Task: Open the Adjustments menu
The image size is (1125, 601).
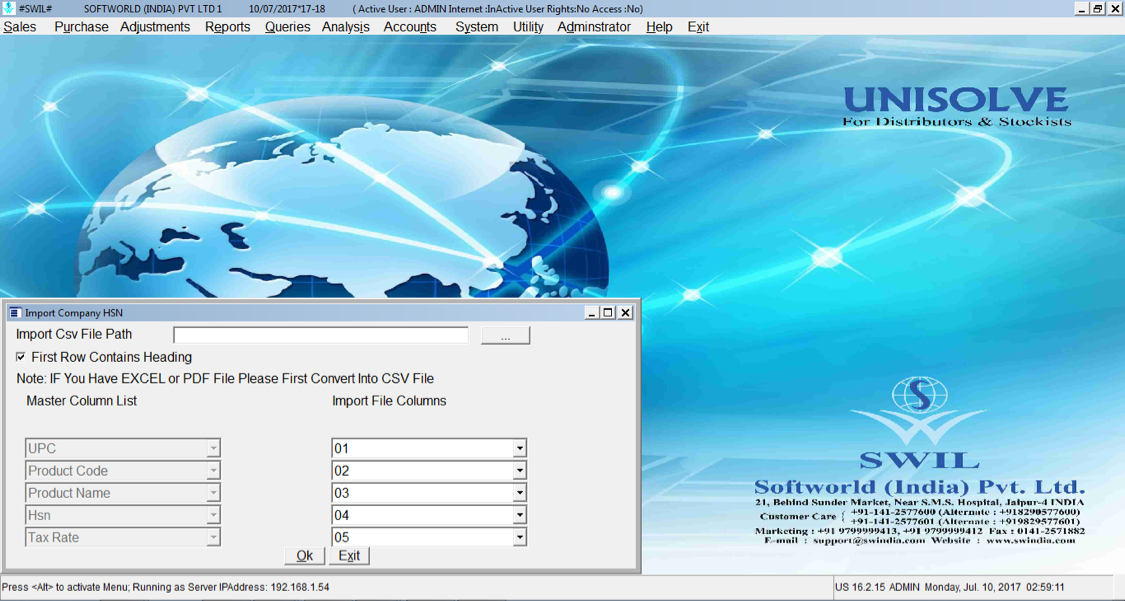Action: pyautogui.click(x=155, y=27)
